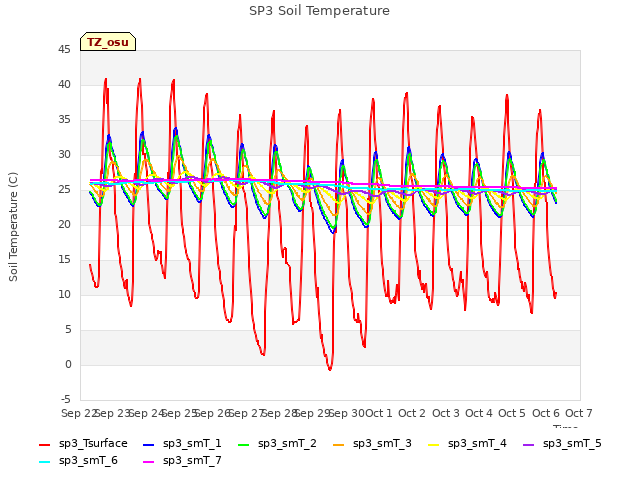Click the blue sp3_smT_1 legend swatch

coord(149,444)
